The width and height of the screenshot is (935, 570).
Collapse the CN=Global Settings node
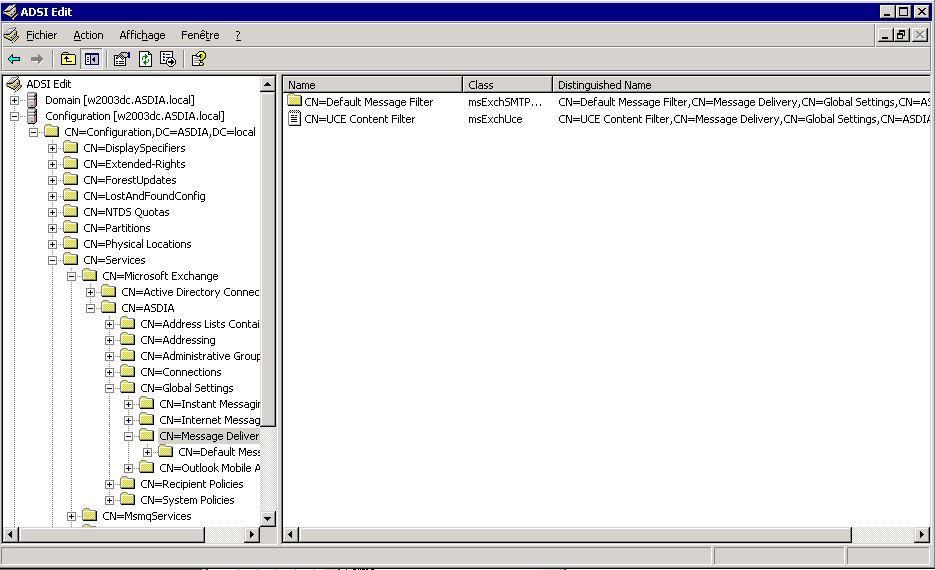[x=110, y=389]
